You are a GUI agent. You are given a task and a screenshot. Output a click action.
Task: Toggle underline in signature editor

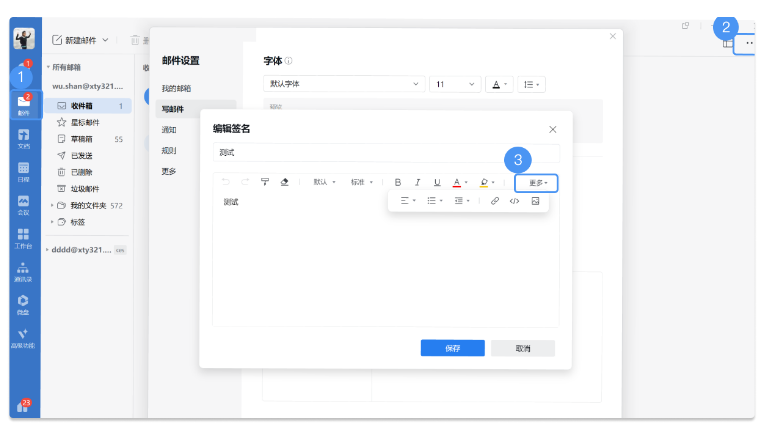click(x=437, y=182)
